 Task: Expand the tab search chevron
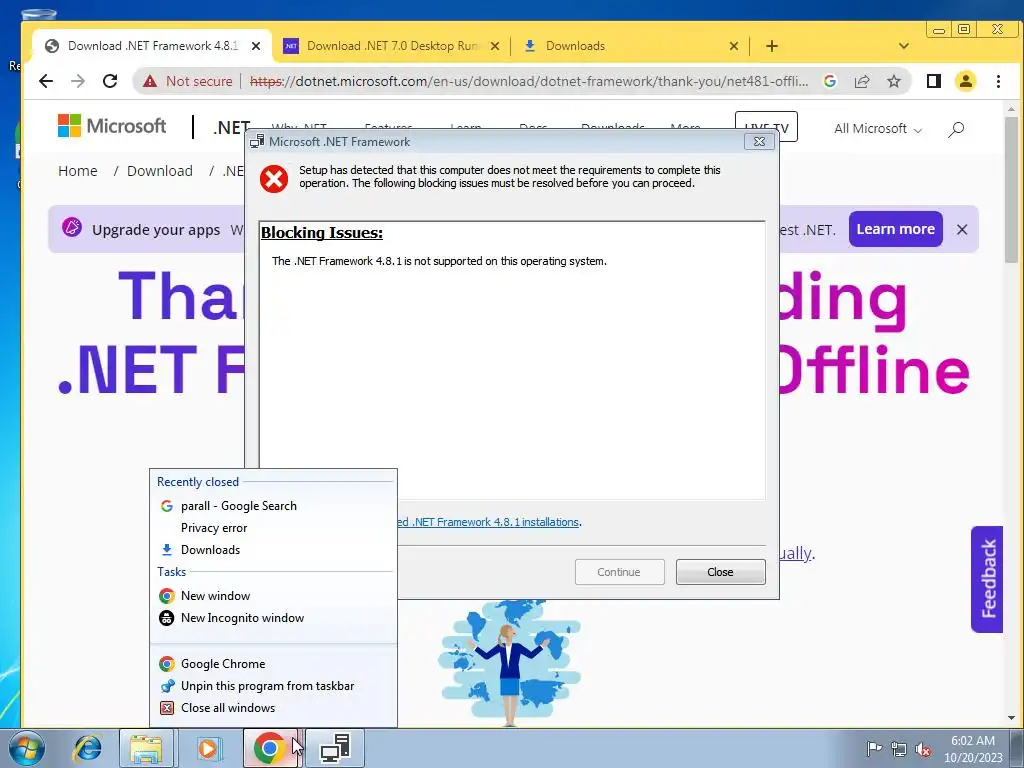click(x=904, y=46)
